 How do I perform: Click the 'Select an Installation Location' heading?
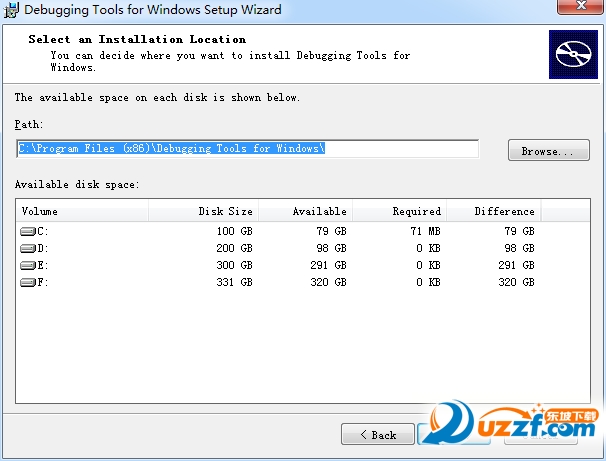click(137, 39)
